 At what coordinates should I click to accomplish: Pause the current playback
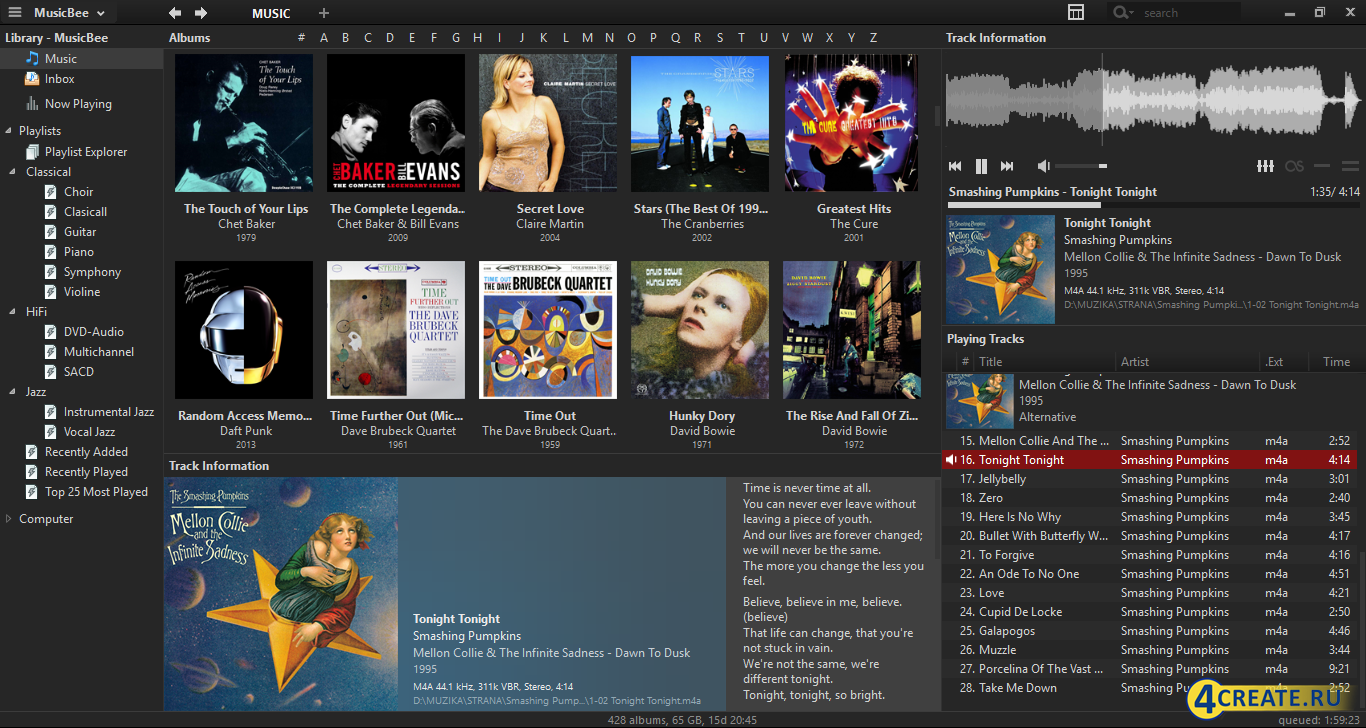coord(981,166)
